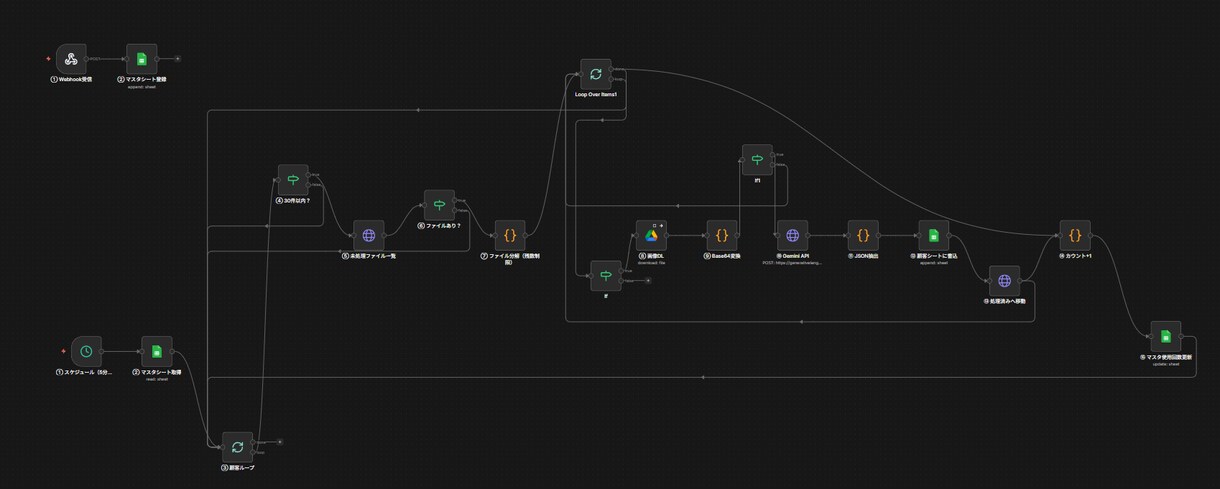Click the マスタシート登録 node label
The image size is (1220, 489).
point(142,79)
